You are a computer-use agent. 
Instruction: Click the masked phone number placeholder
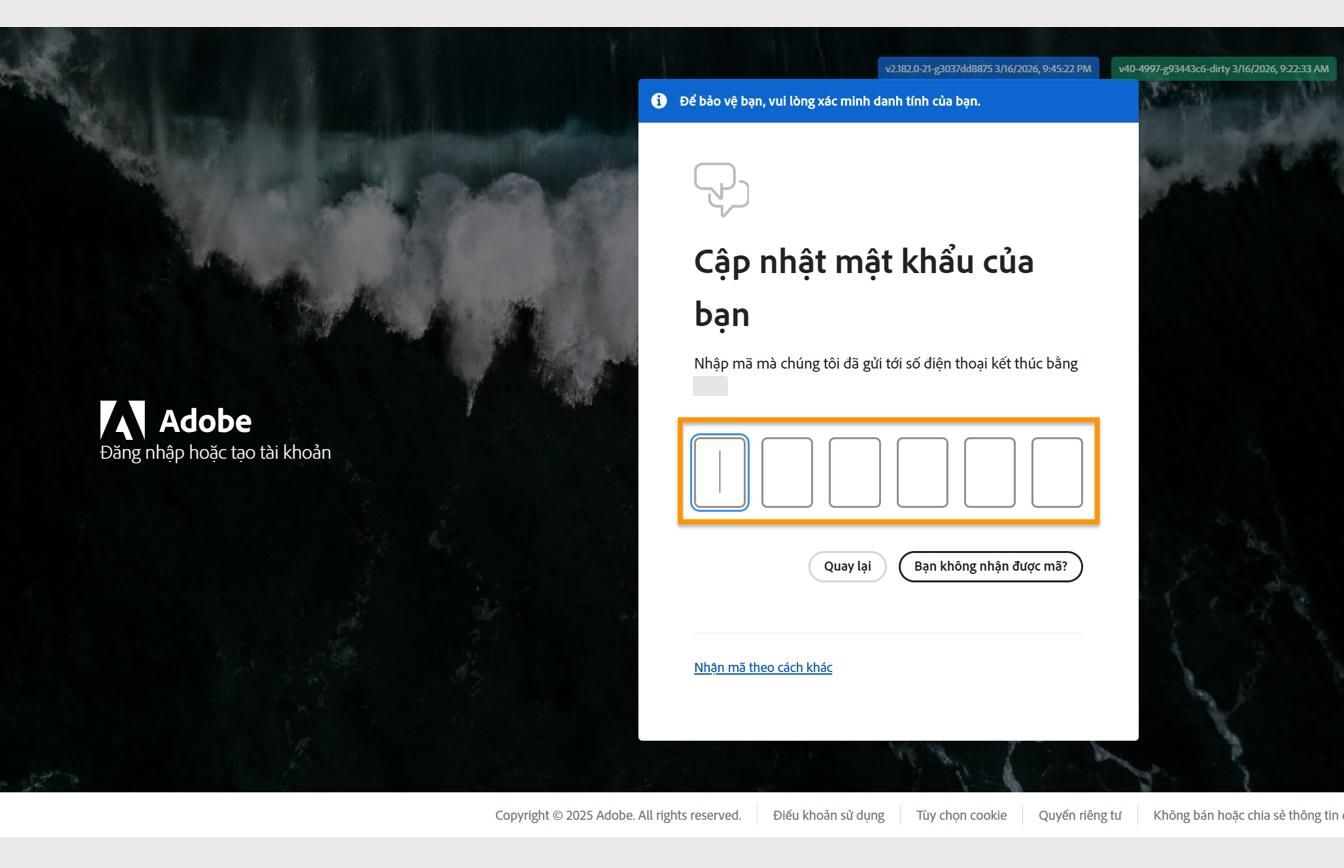click(x=710, y=385)
